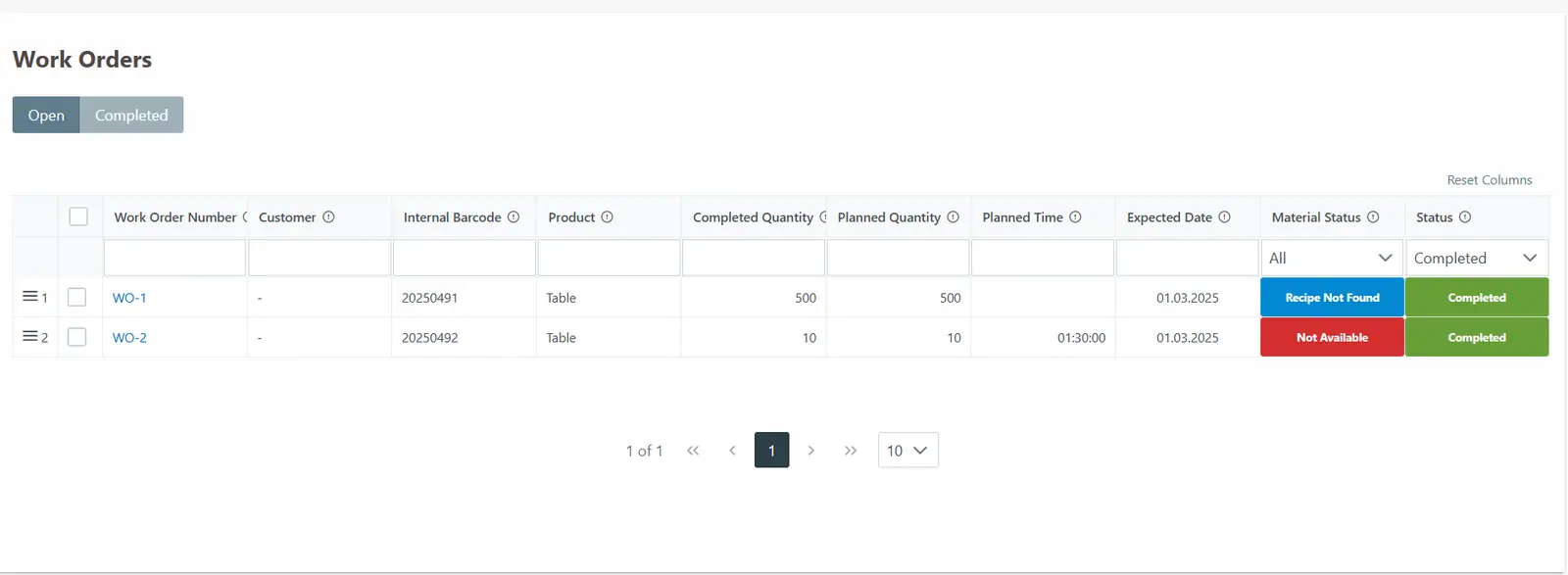Go to next page arrow
This screenshot has height=575, width=1568.
(810, 451)
